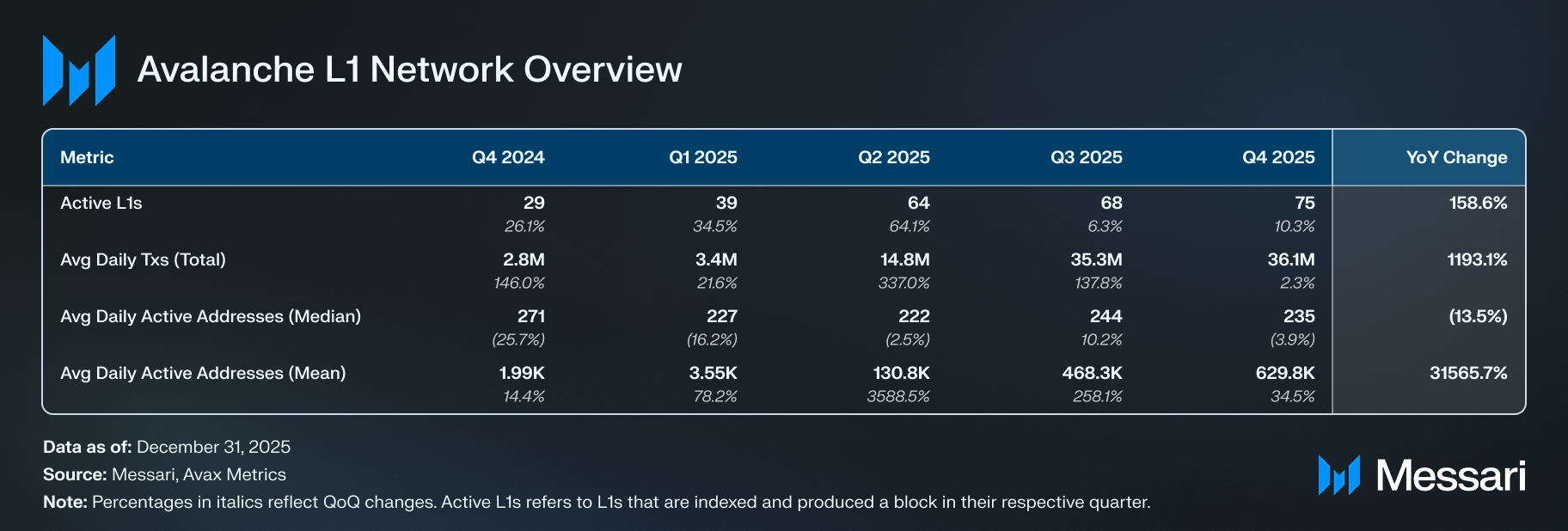
Task: Click the QoQ change '10.3%'
Action: coord(1295,226)
